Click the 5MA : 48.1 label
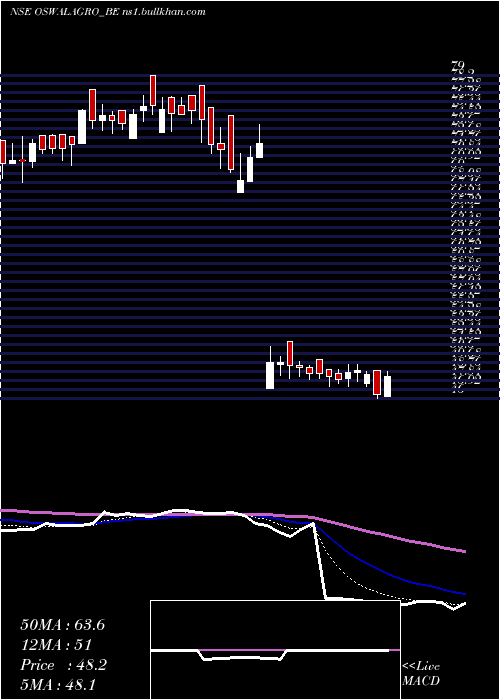500x700 pixels. (58, 685)
